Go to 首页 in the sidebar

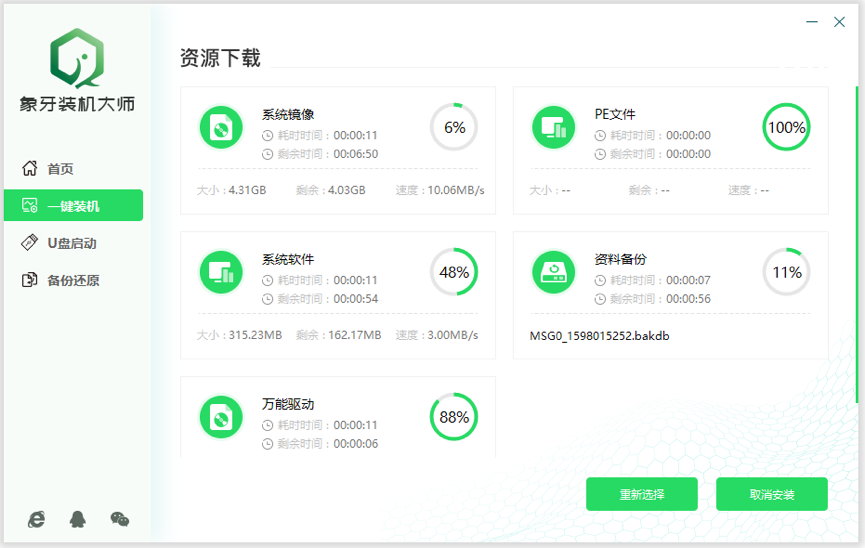tap(60, 169)
